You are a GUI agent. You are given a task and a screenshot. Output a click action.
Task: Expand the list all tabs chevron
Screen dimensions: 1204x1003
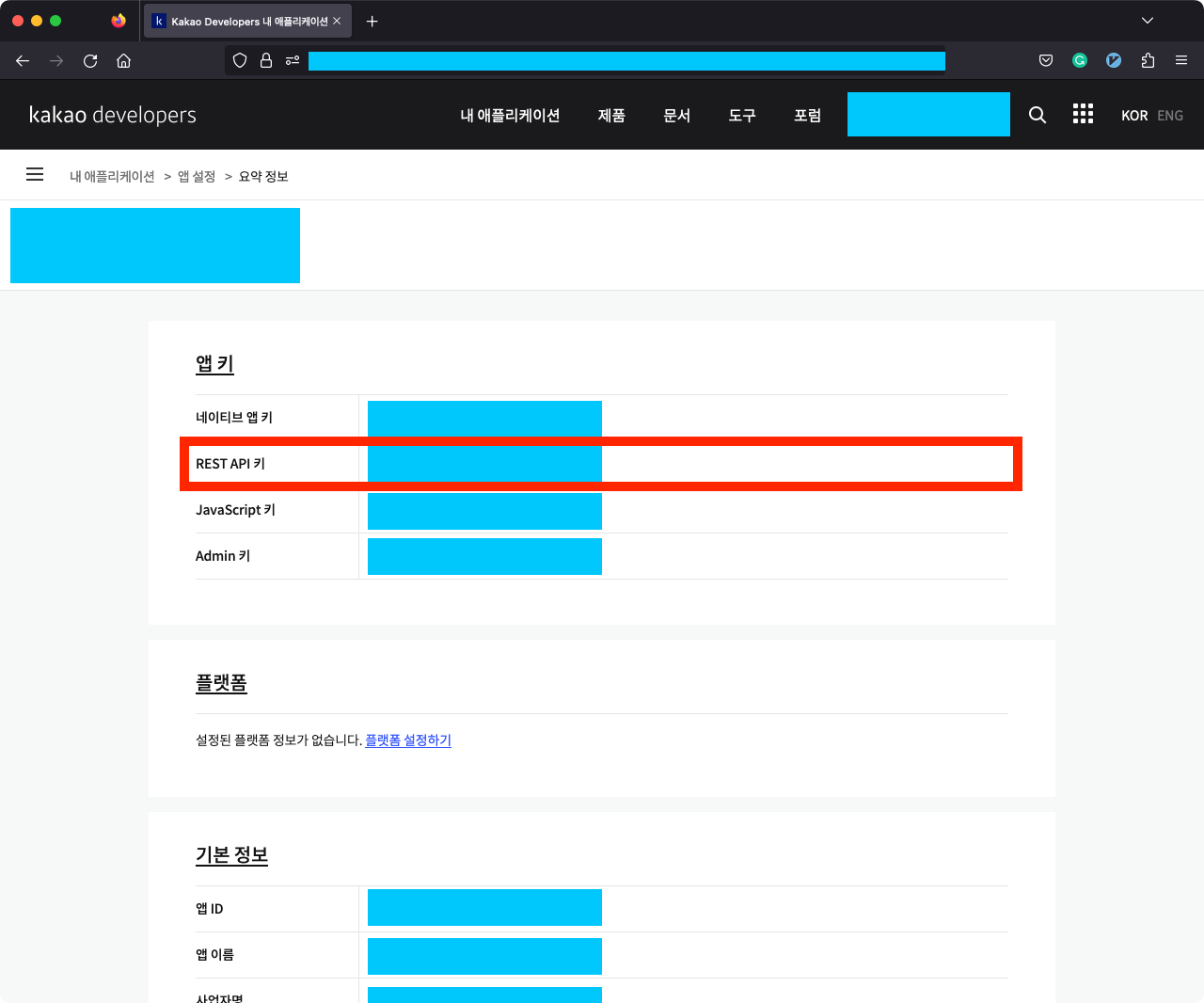1148,21
